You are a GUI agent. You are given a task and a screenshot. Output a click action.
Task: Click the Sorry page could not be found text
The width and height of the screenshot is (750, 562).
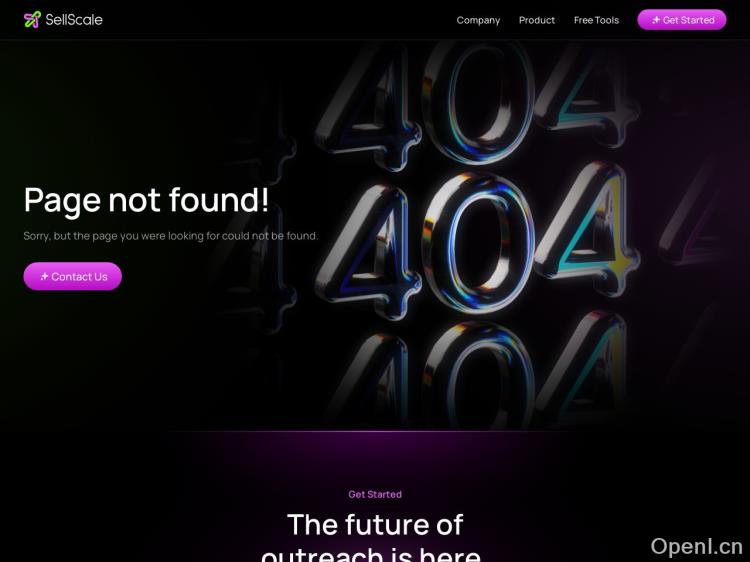coord(171,236)
